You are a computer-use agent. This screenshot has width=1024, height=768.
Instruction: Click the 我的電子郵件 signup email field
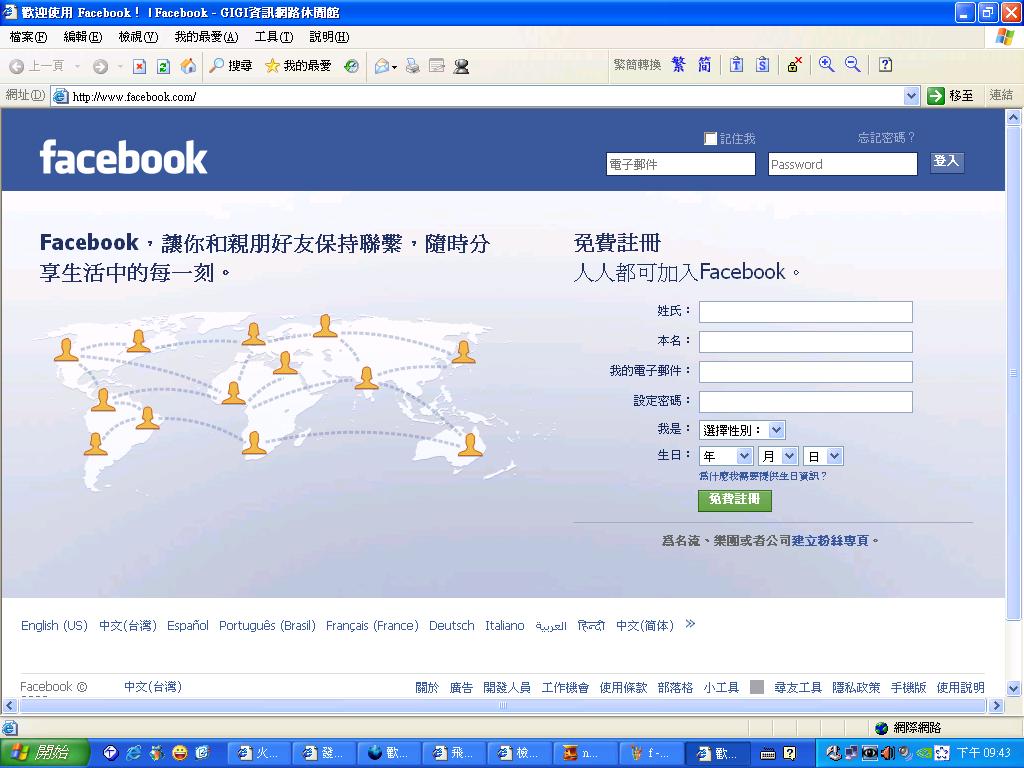coord(806,372)
